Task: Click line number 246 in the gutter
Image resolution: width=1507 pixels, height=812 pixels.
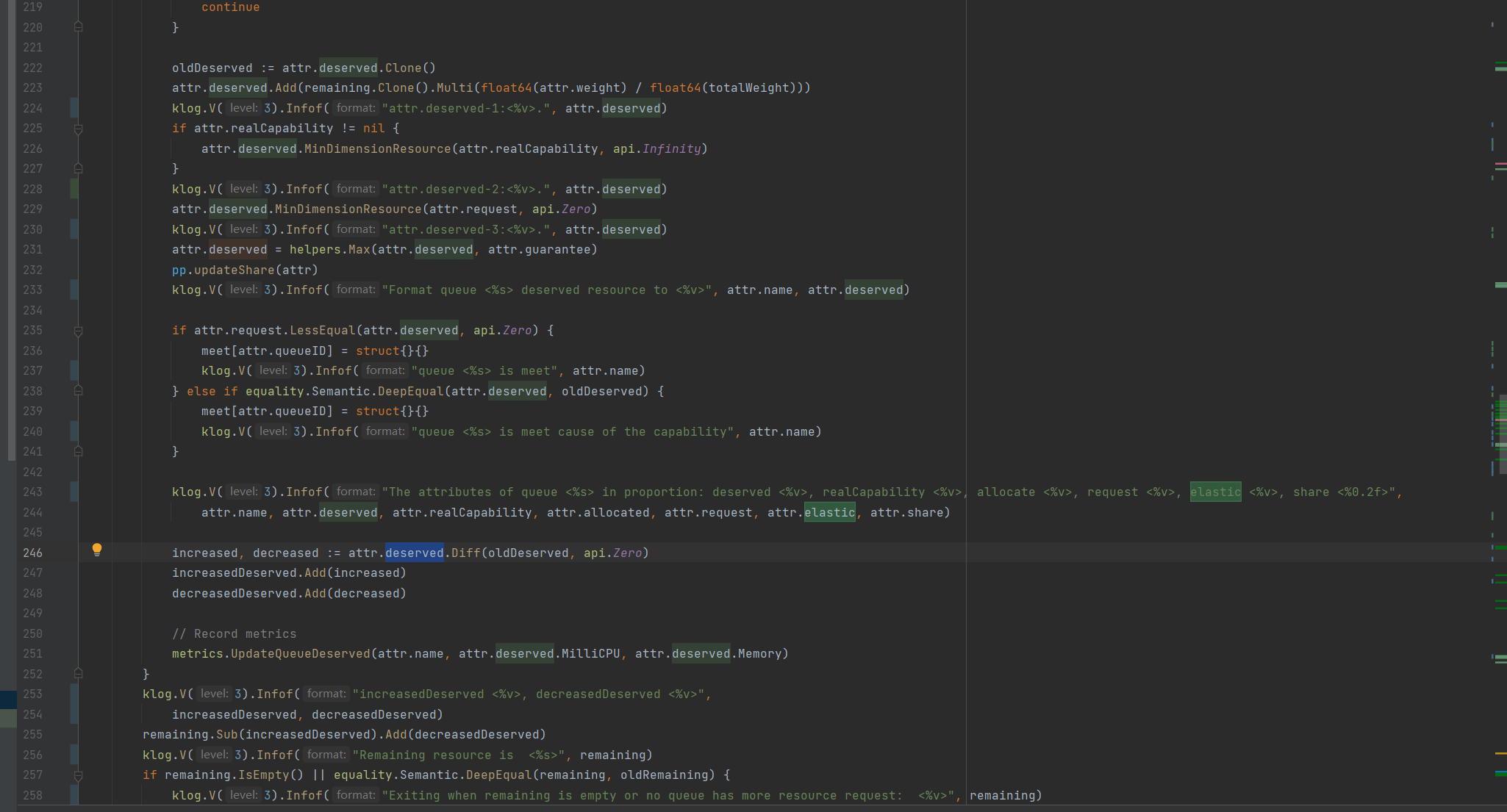Action: [32, 553]
